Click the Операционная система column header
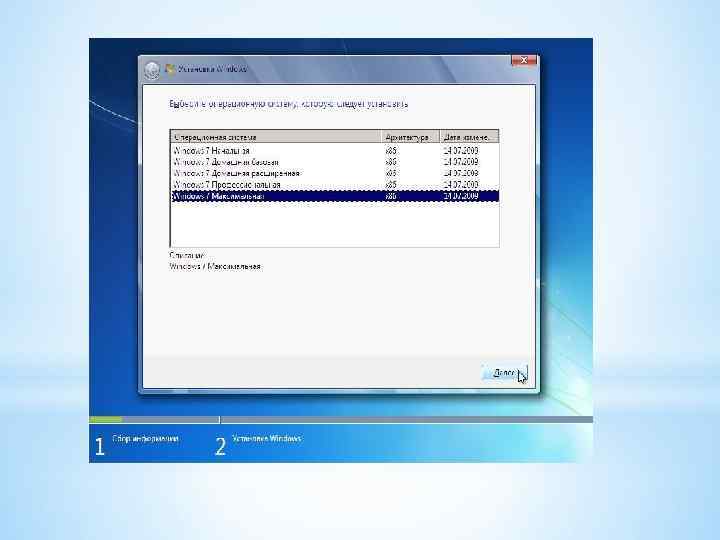 (x=276, y=137)
